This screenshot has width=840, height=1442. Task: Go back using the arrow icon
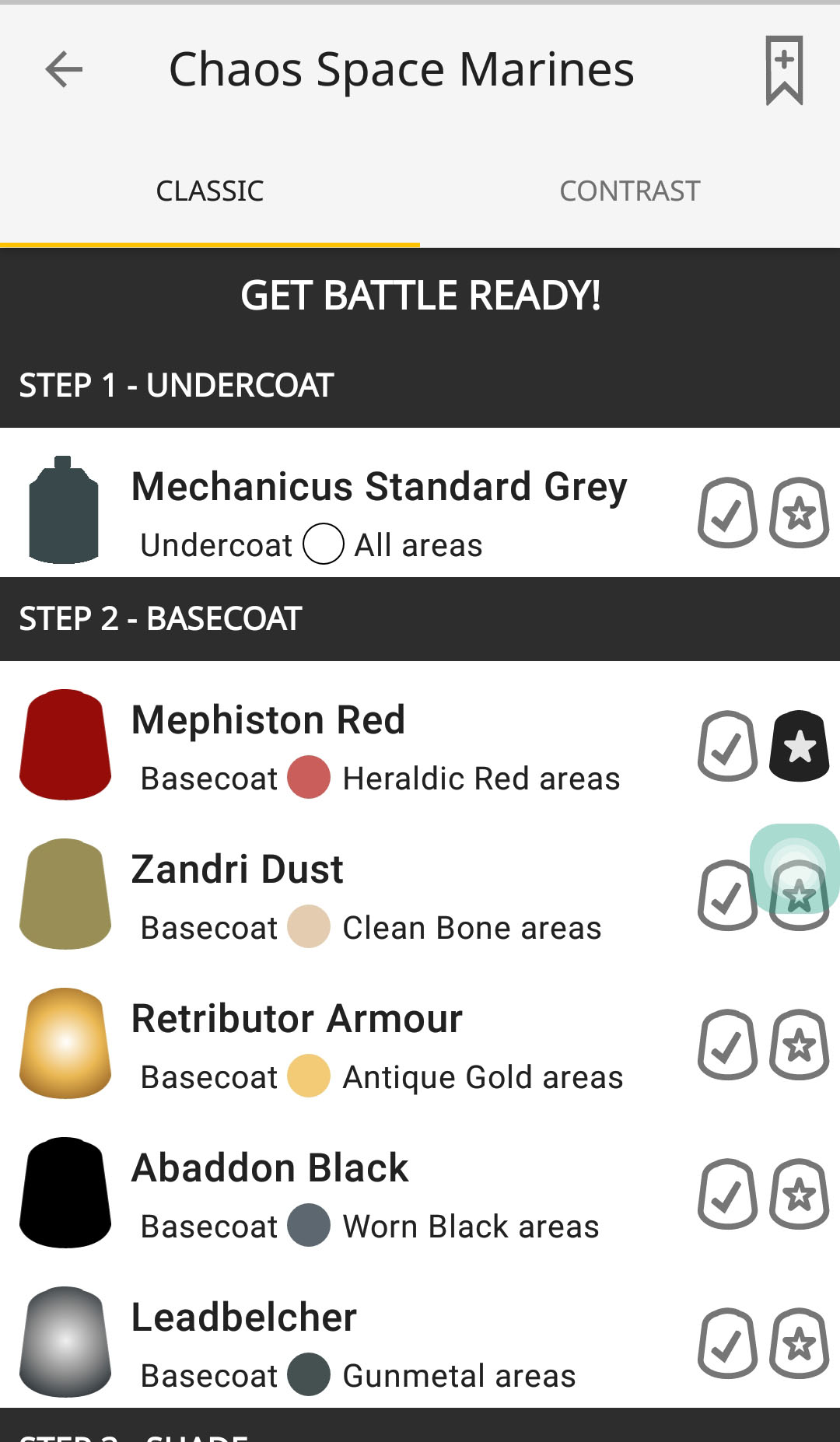point(64,69)
